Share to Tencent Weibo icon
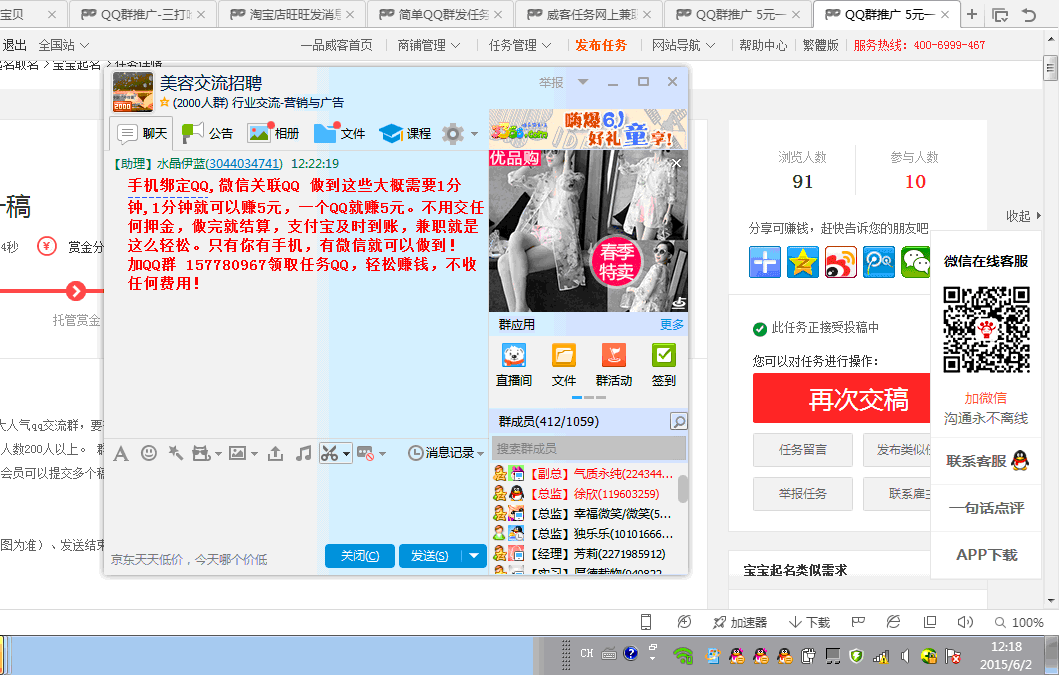 tap(879, 262)
